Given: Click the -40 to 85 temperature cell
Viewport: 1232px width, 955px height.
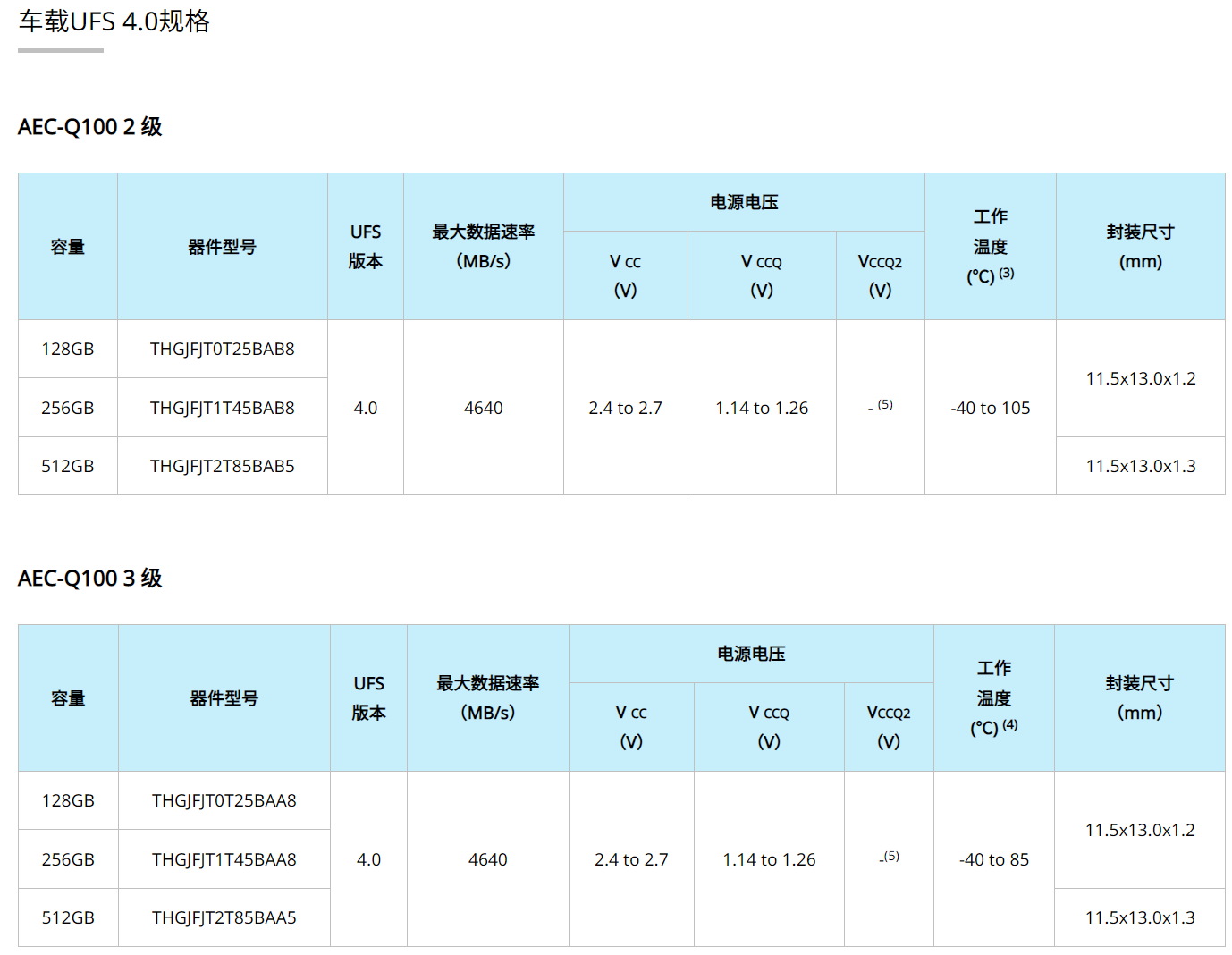Looking at the screenshot, I should click(993, 859).
